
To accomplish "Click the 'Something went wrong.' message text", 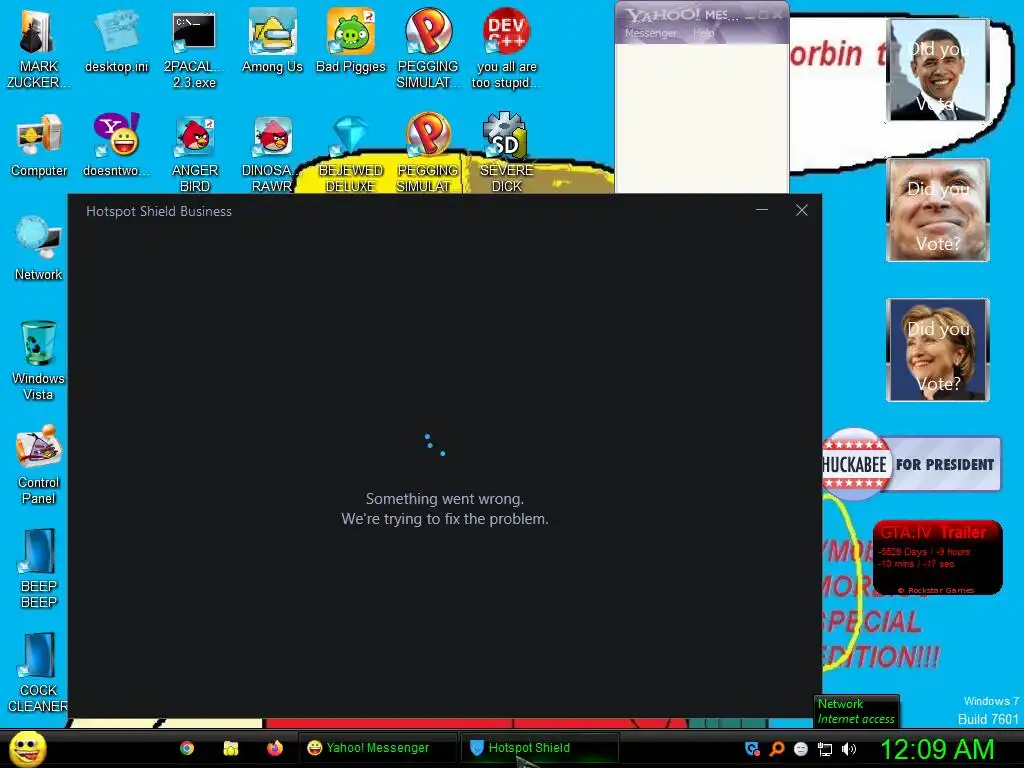I will click(x=445, y=499).
